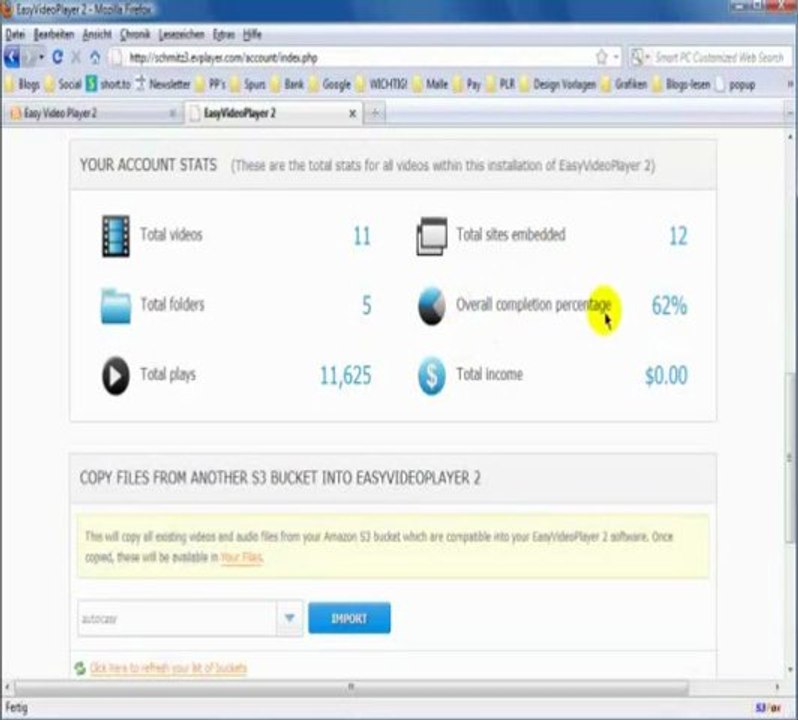Click the Smart PC Customized Web Search box

(x=719, y=57)
